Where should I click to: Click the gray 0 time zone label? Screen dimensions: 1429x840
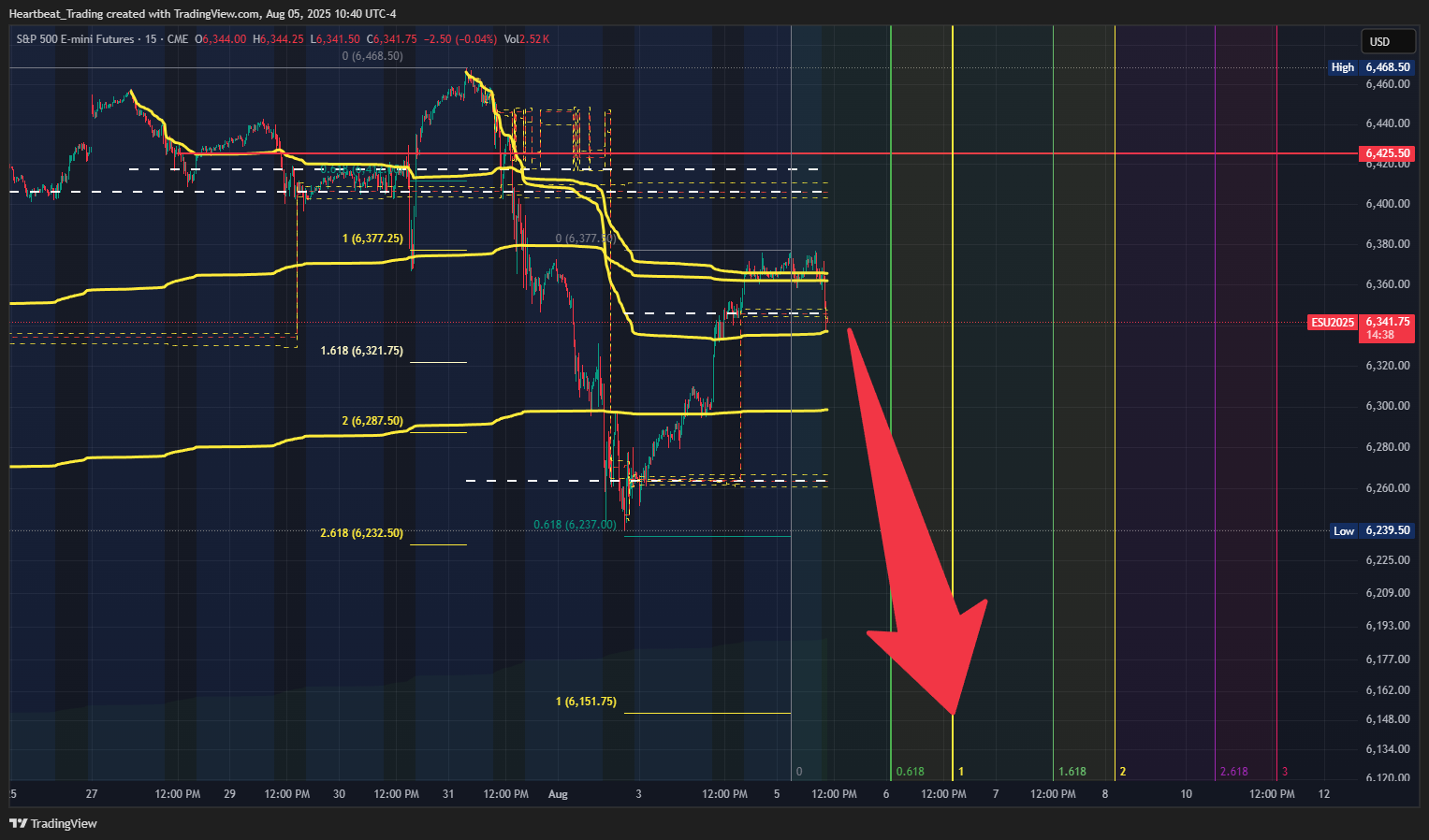(799, 772)
